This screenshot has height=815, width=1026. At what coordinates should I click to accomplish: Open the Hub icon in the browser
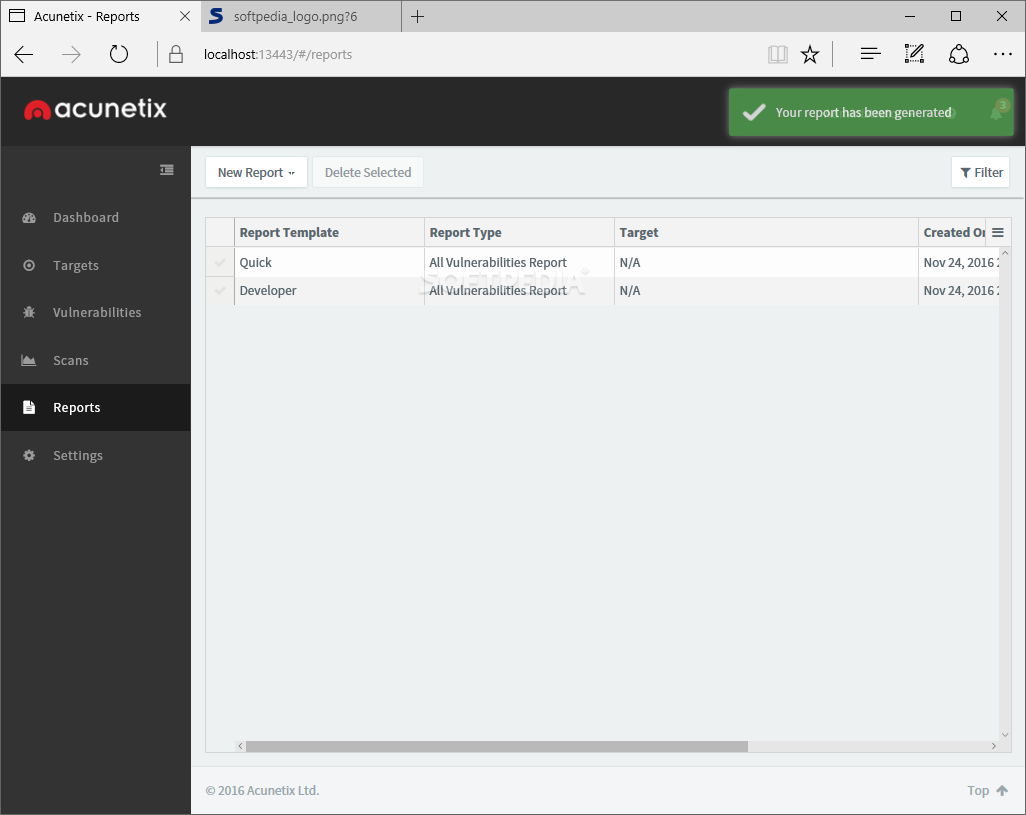point(870,54)
